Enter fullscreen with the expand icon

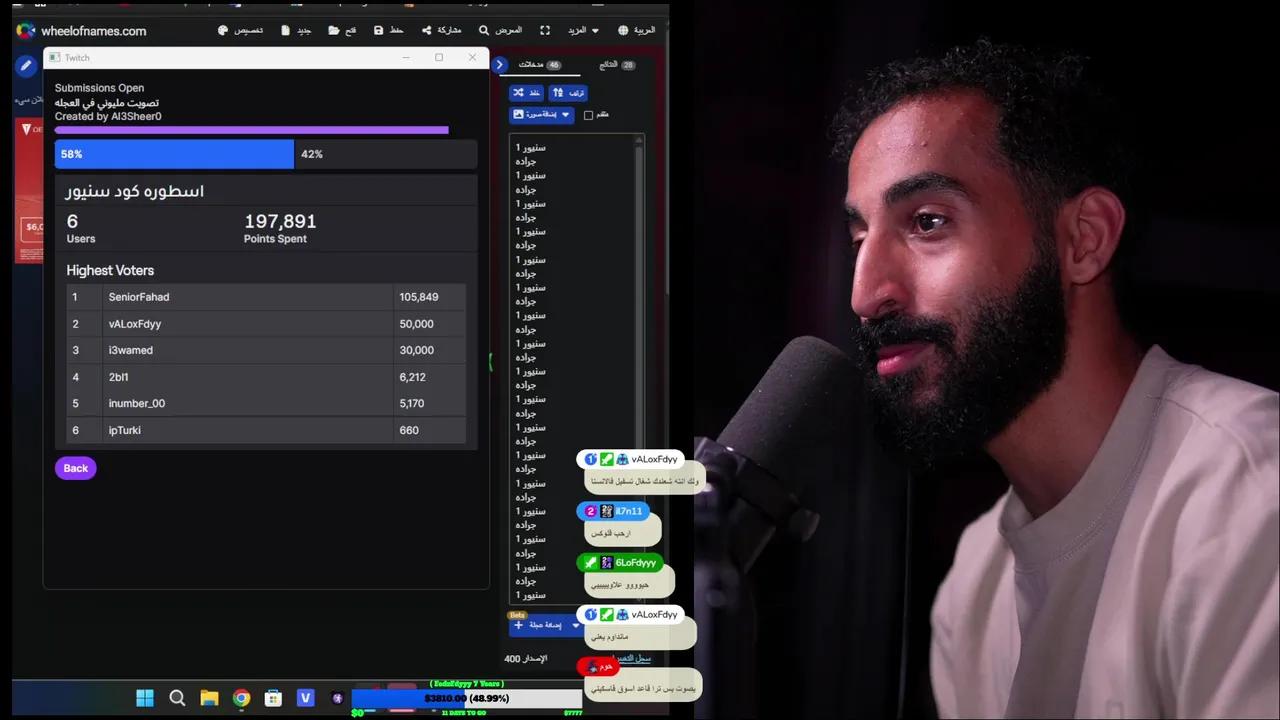(x=545, y=30)
